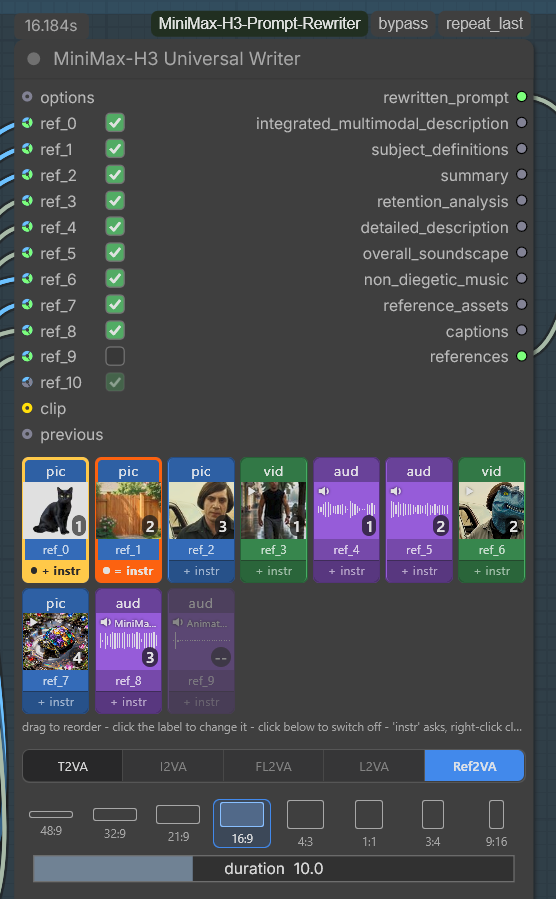Click the non_diegetic_music output socket
Screen dimensions: 556x899
[522, 279]
